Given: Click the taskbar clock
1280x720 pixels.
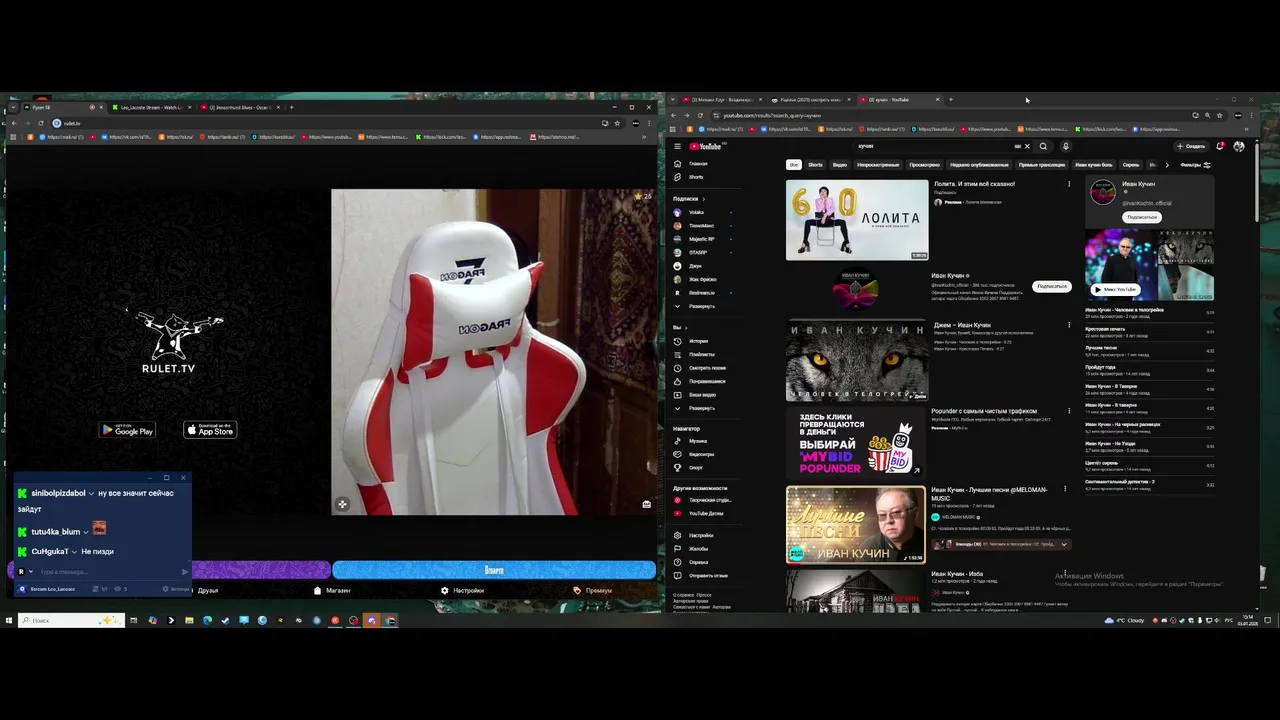Looking at the screenshot, I should point(1248,620).
